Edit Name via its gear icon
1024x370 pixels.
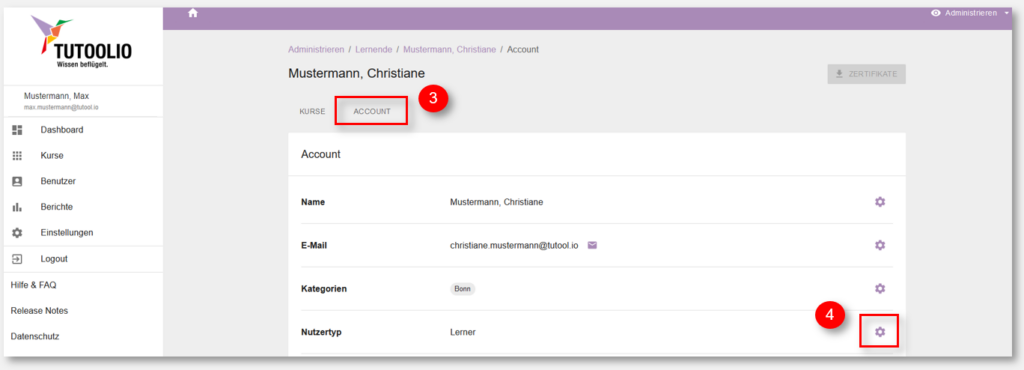[880, 202]
